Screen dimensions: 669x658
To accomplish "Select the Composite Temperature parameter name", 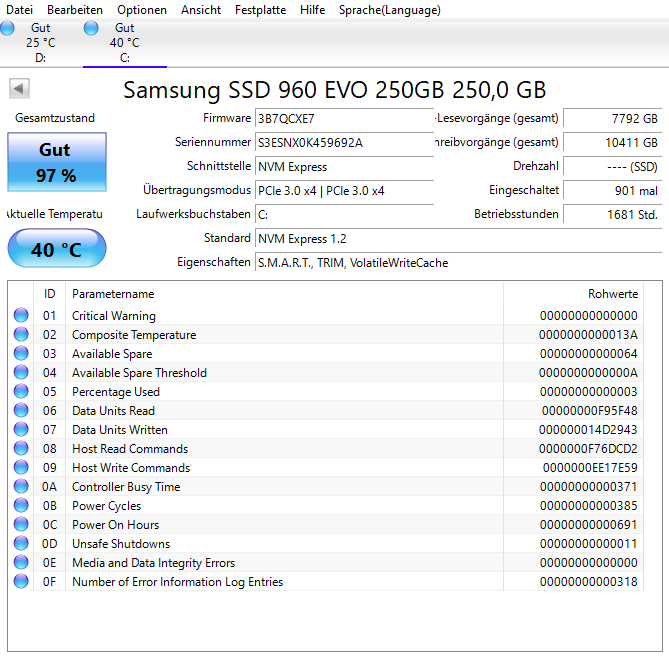I will 134,335.
